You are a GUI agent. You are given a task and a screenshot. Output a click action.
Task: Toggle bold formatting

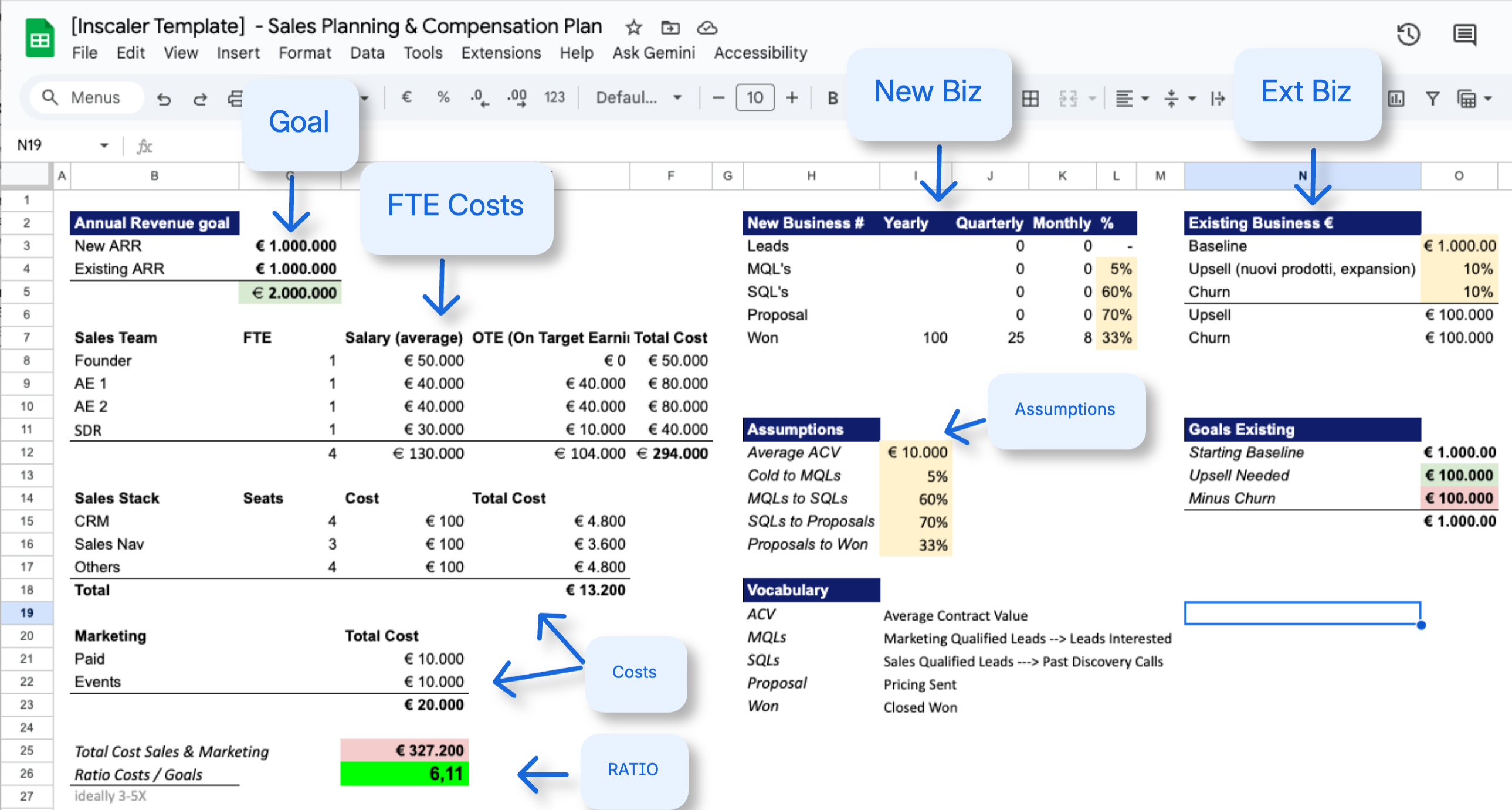point(832,99)
